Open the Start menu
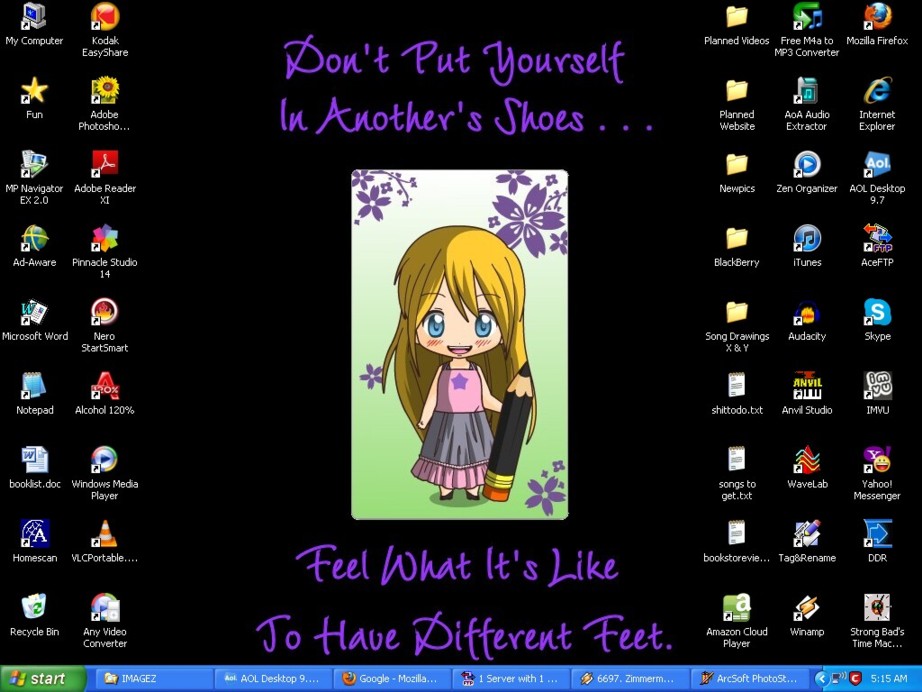This screenshot has height=692, width=922. [38, 678]
